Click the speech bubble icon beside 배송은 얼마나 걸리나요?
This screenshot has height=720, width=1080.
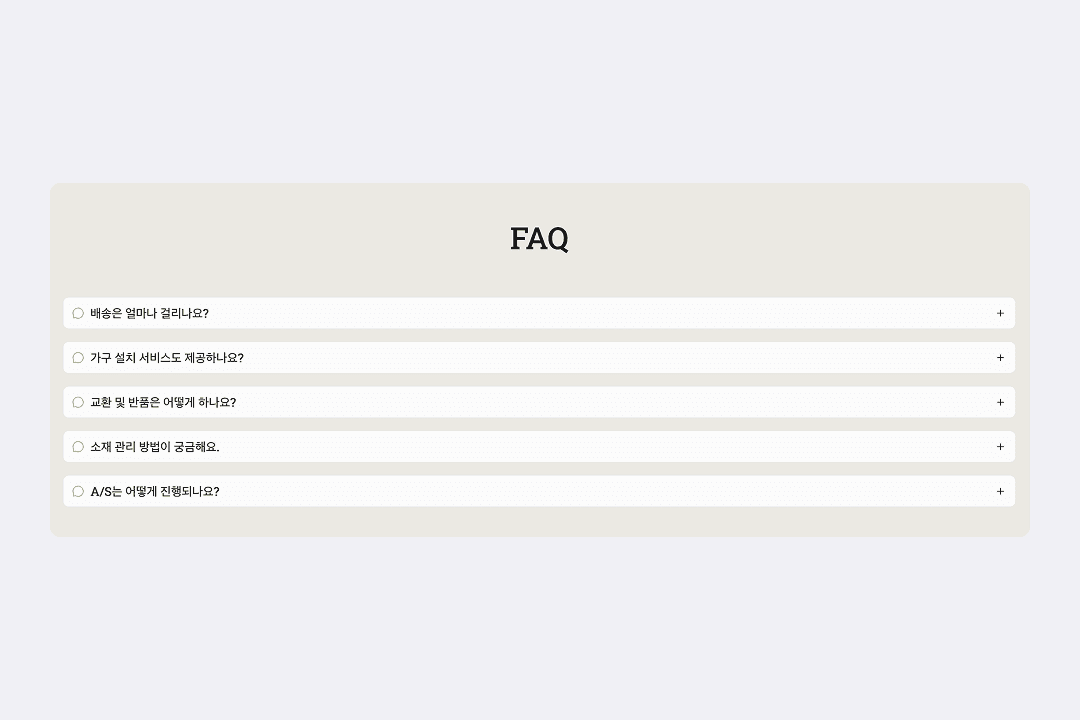point(78,313)
